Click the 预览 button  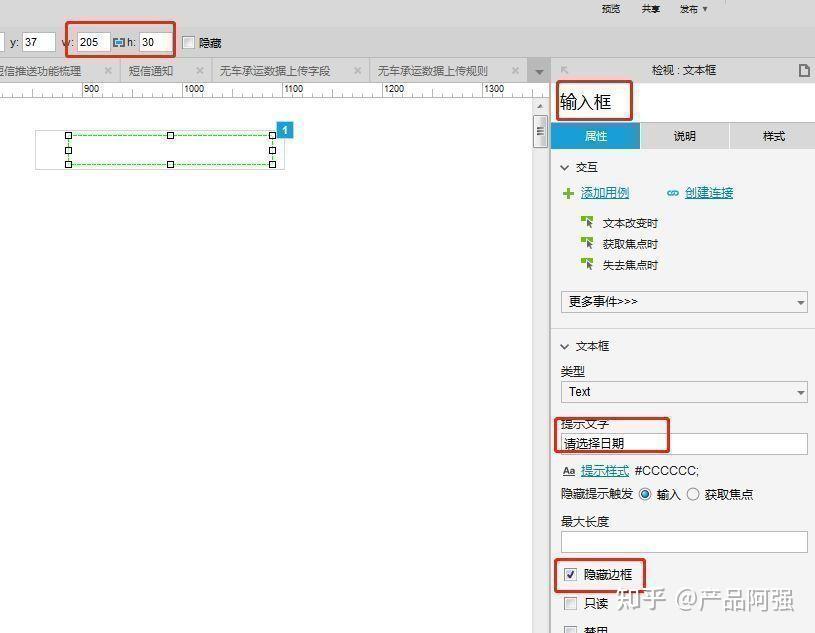click(x=611, y=9)
